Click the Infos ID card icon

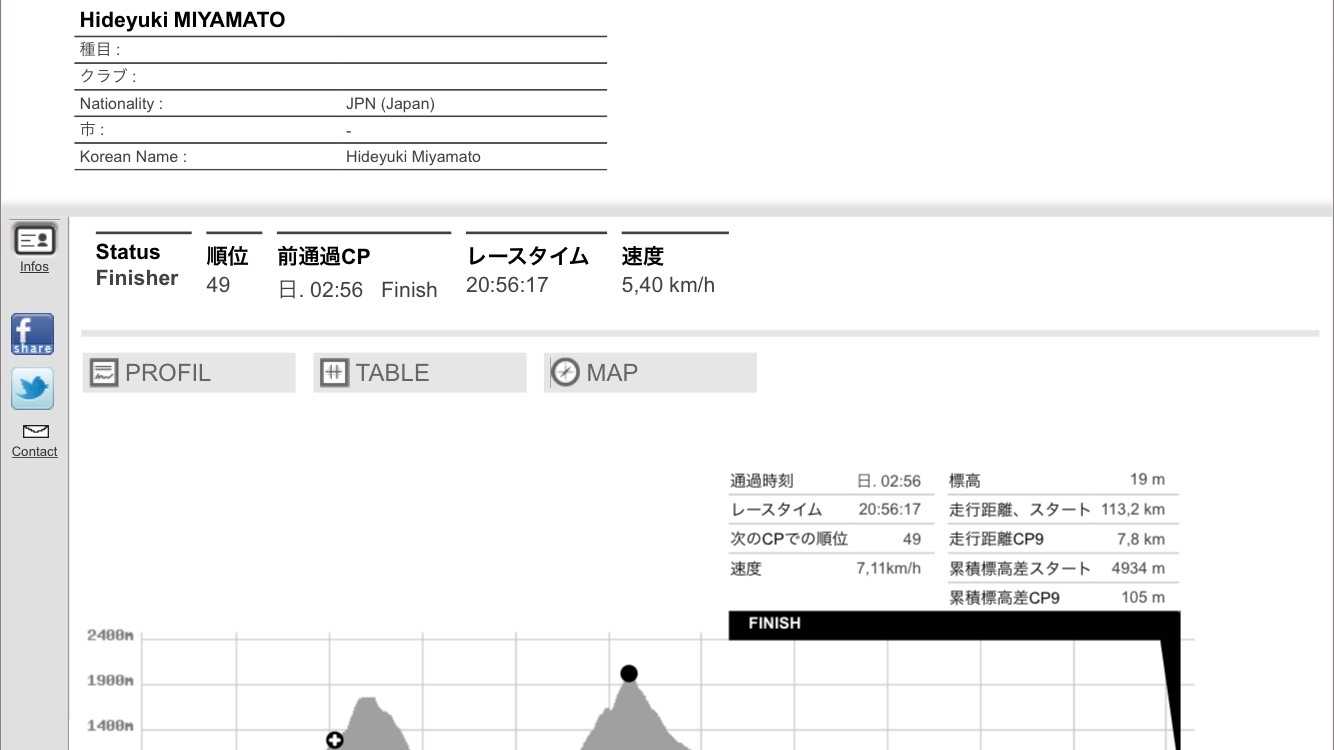(34, 240)
